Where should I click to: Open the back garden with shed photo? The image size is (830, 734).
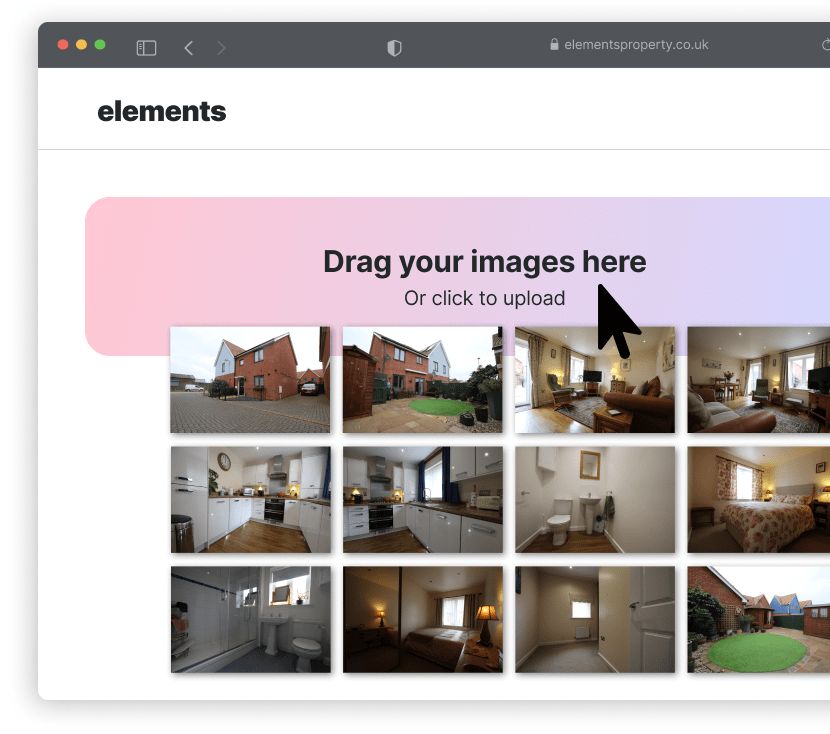pyautogui.click(x=422, y=380)
